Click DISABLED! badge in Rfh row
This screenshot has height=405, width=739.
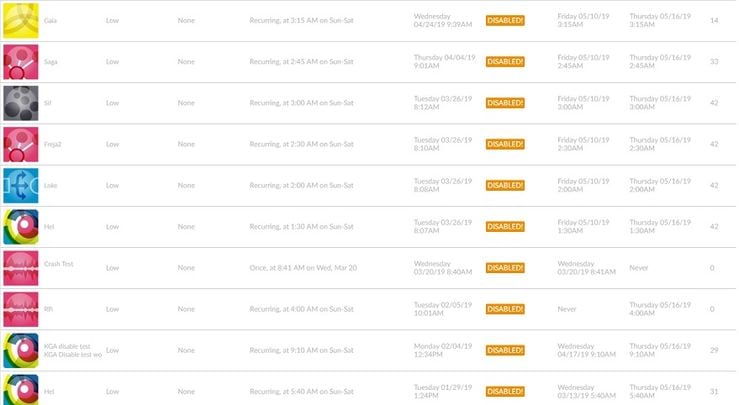(x=505, y=309)
